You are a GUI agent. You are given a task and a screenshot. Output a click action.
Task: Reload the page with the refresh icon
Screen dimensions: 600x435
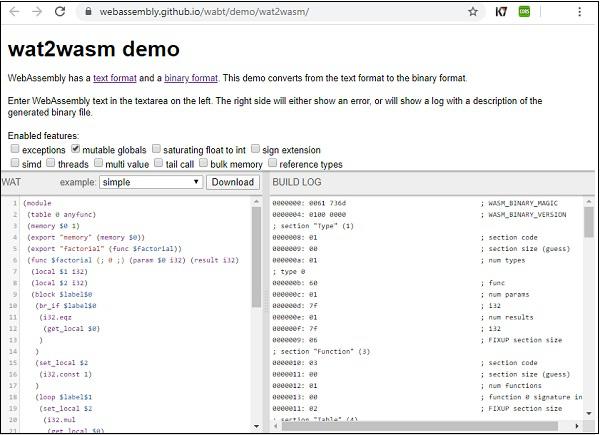[x=60, y=12]
